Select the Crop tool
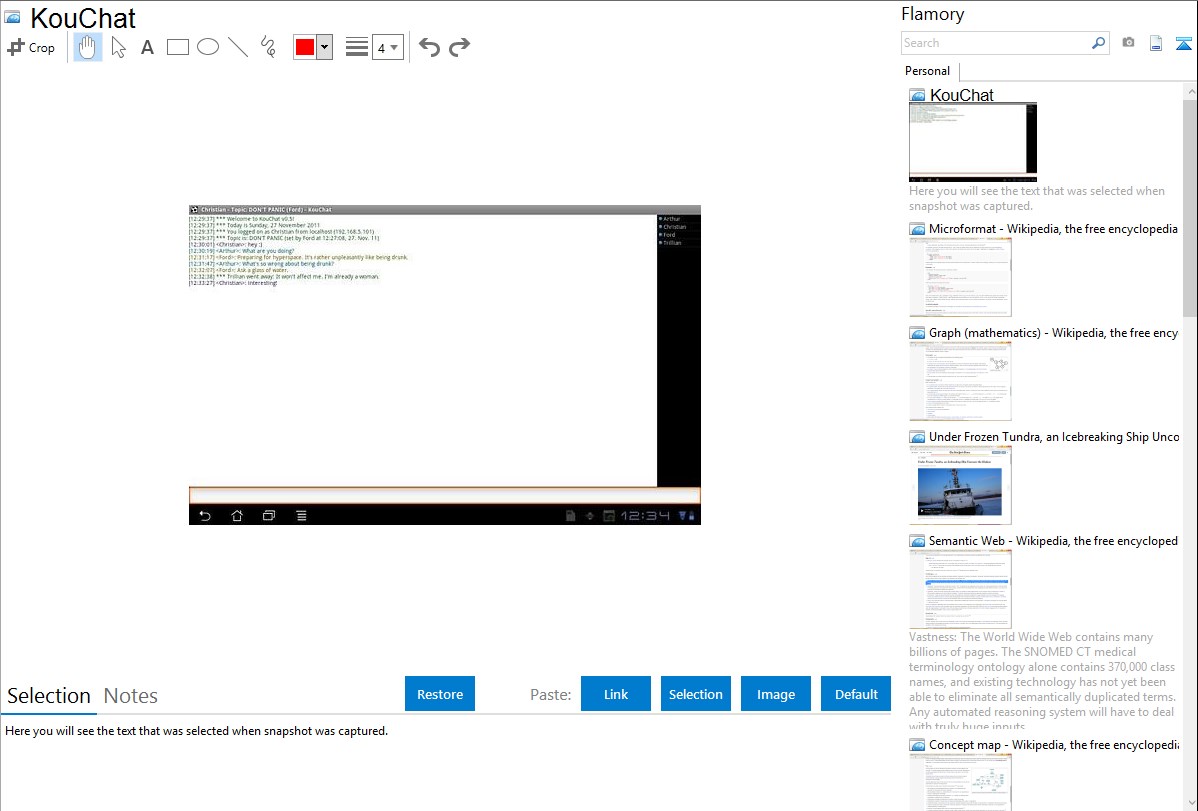 coord(31,47)
